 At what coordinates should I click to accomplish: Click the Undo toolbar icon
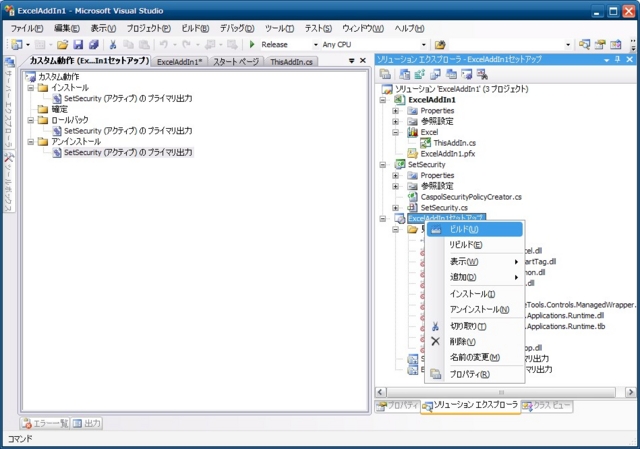164,44
